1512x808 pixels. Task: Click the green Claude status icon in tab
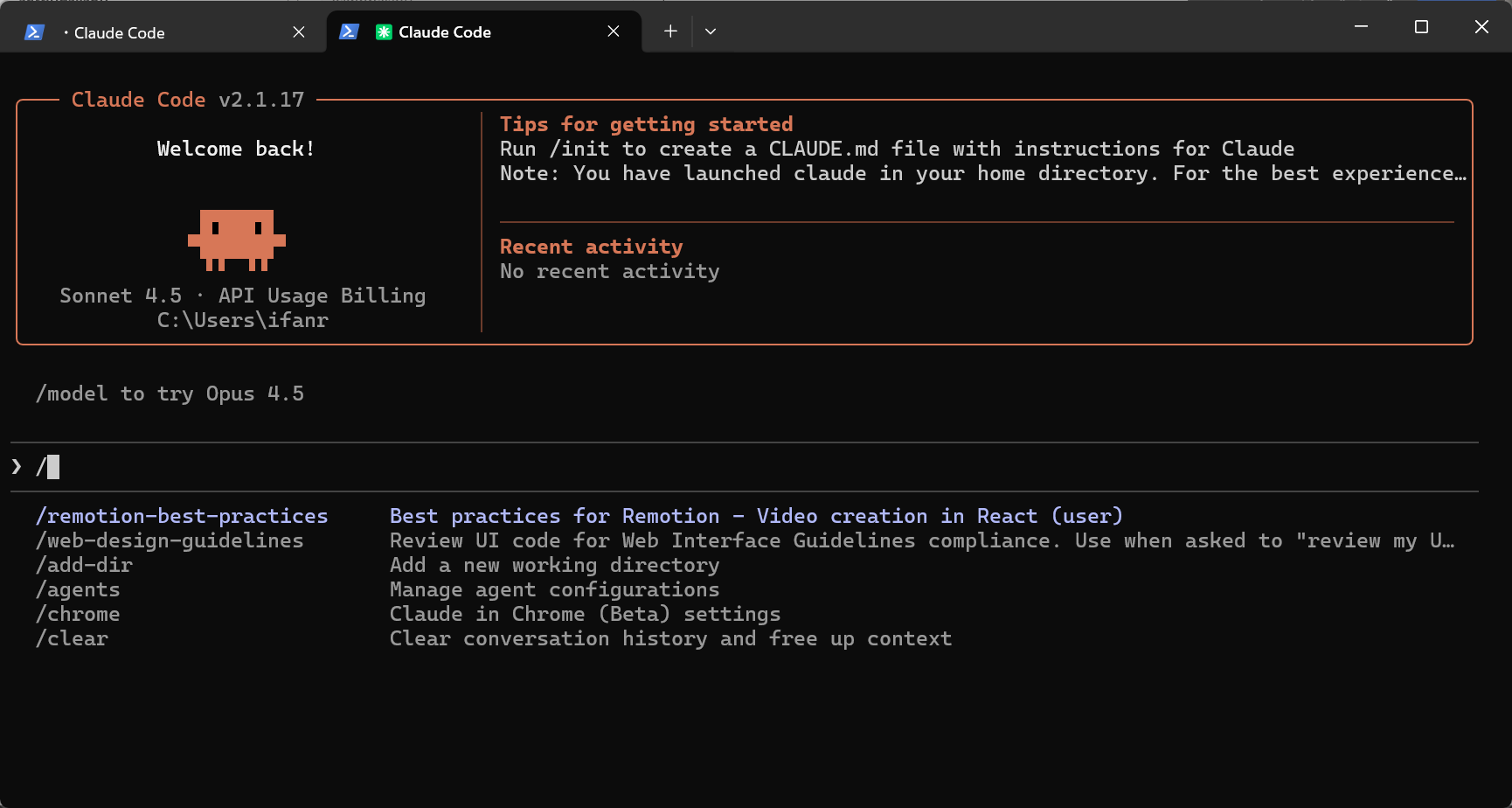(384, 32)
